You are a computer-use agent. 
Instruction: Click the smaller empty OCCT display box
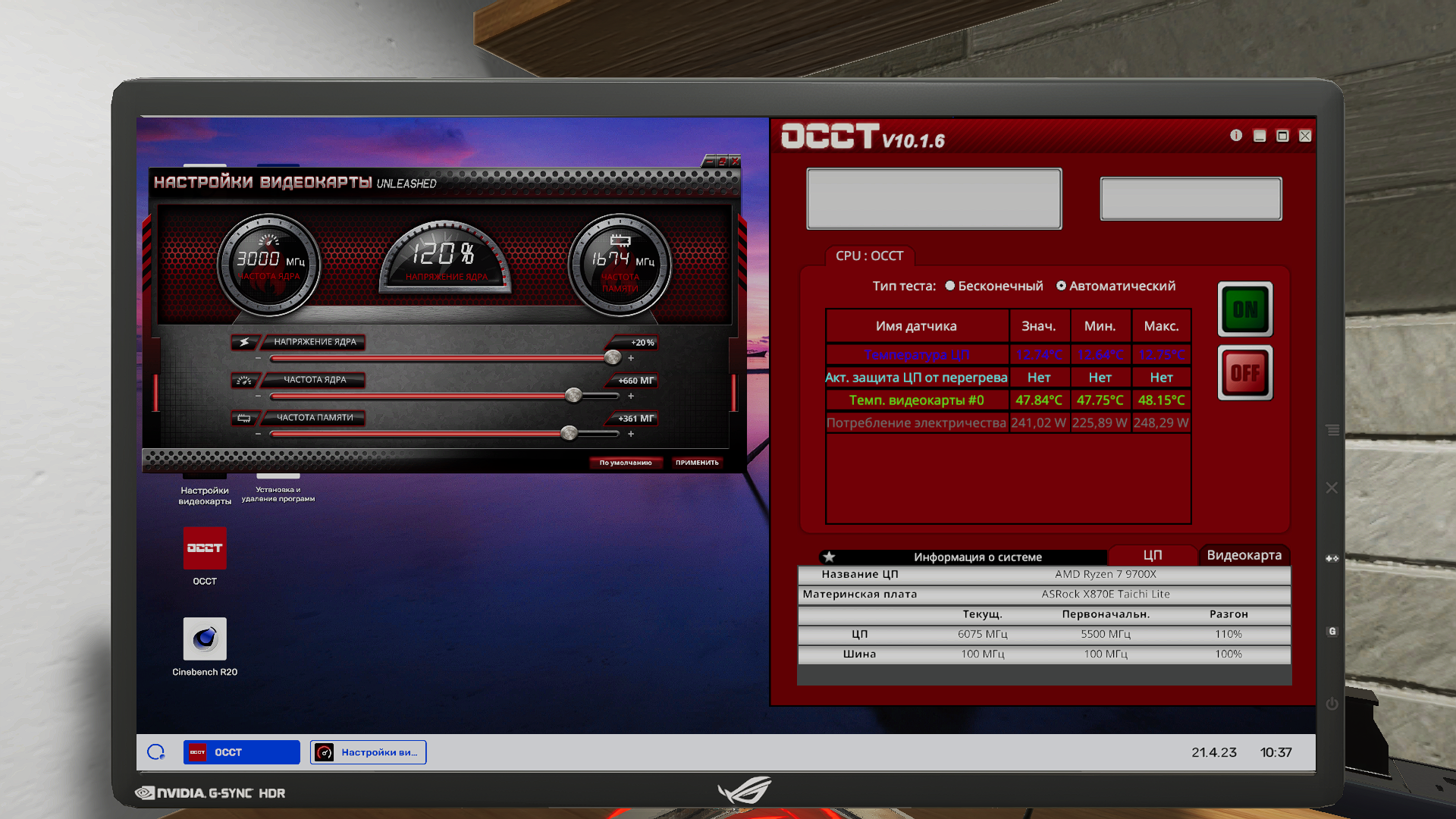[x=1191, y=199]
